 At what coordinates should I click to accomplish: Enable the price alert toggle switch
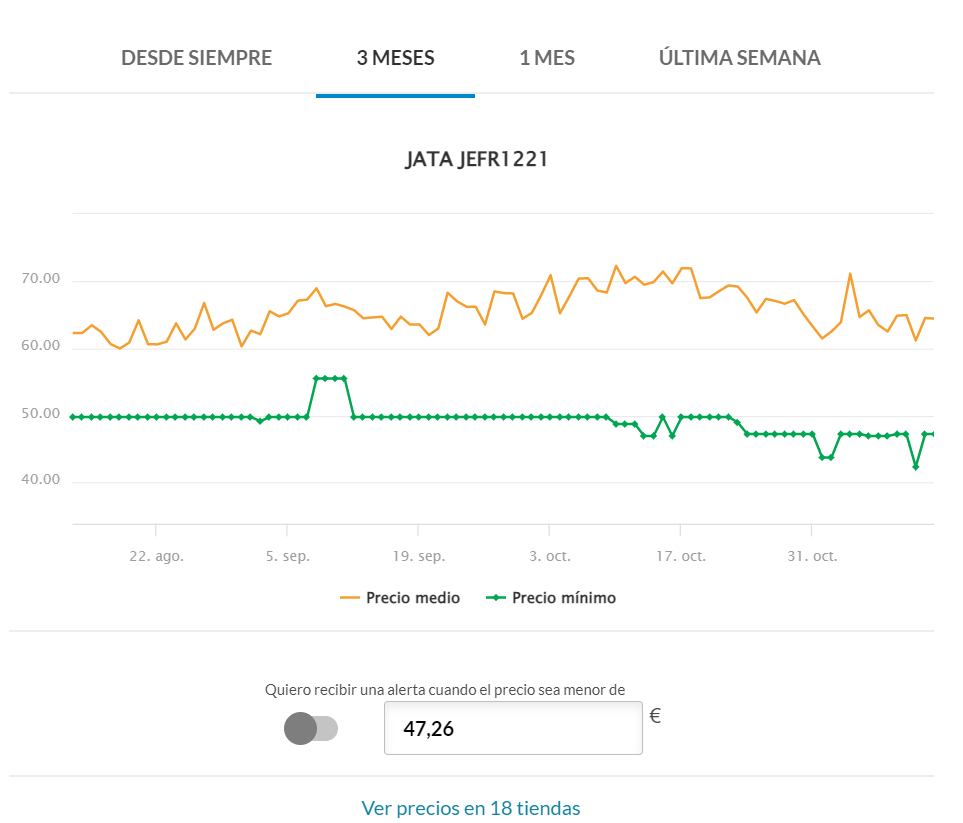tap(311, 728)
